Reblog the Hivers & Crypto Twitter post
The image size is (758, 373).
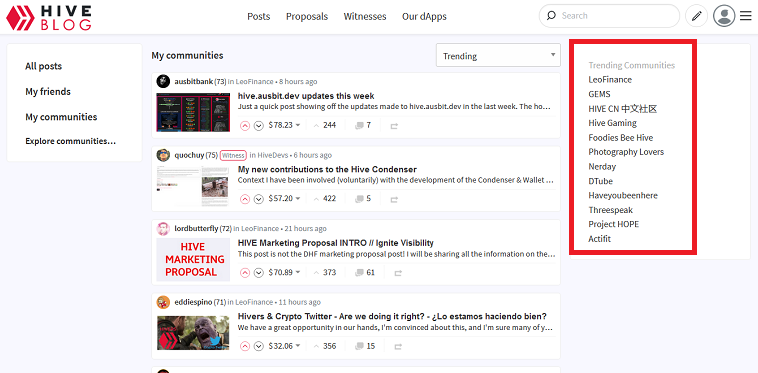[x=398, y=346]
